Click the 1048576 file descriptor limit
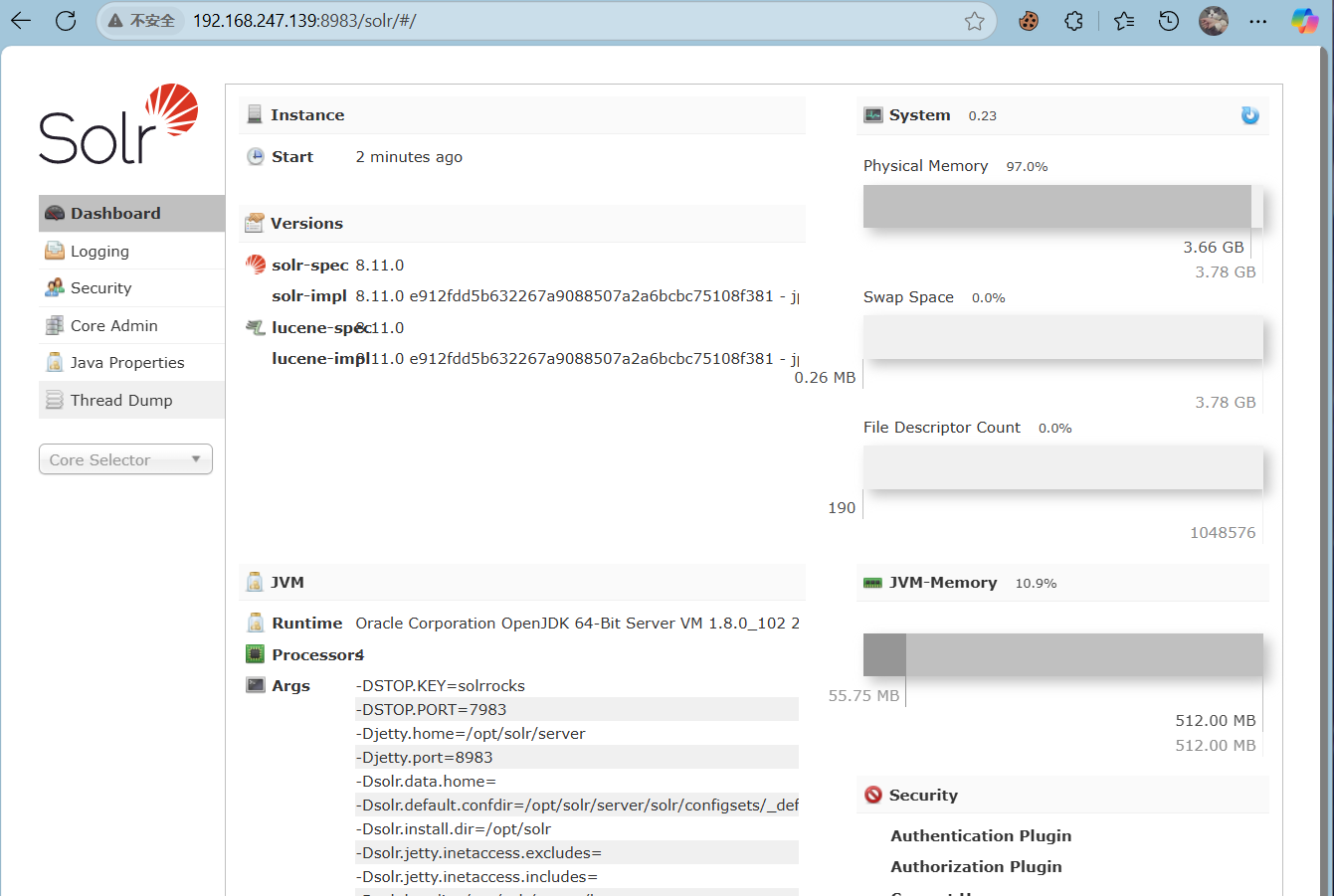Viewport: 1334px width, 896px height. coord(1223,532)
